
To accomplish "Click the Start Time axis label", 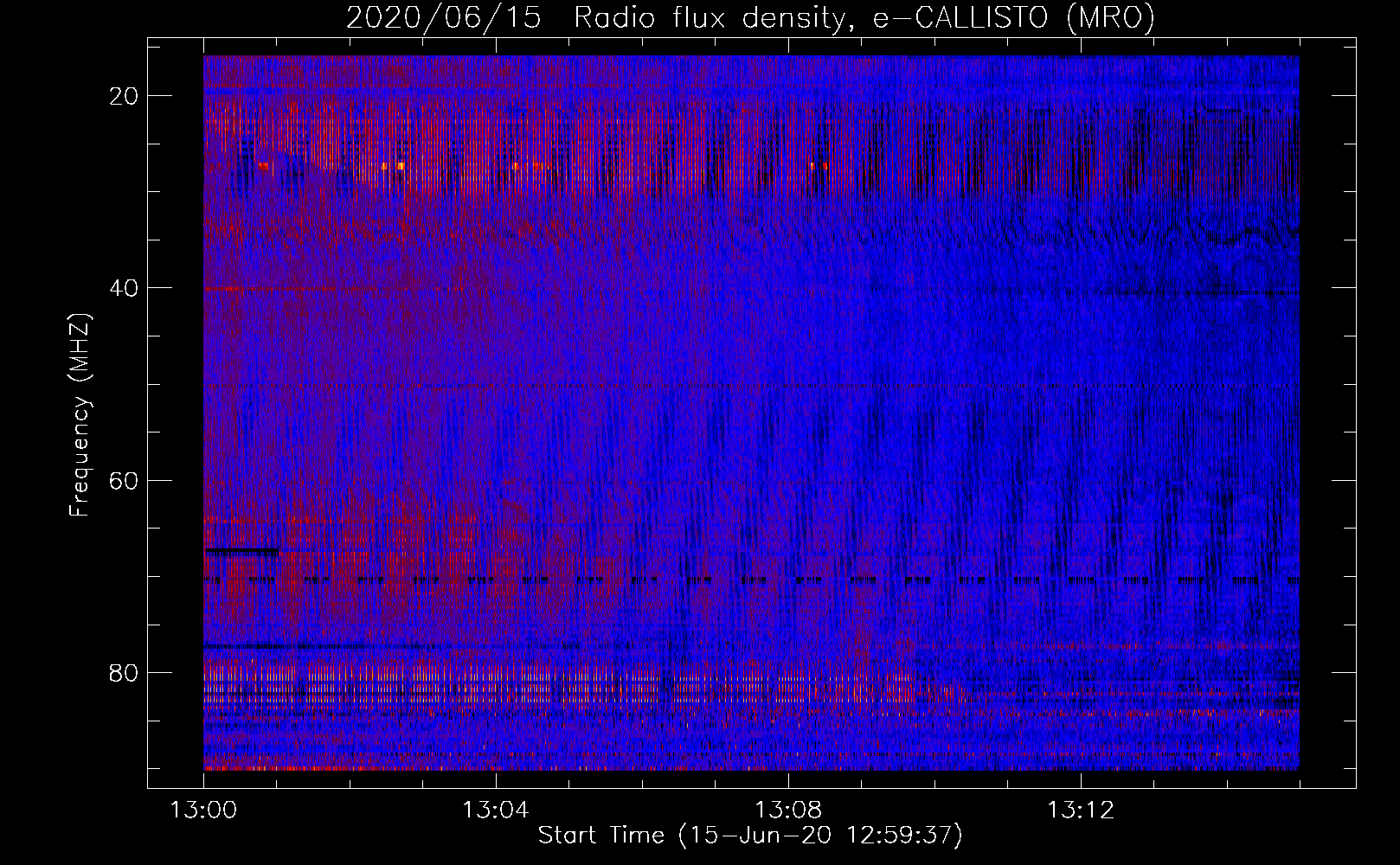I will coord(750,836).
